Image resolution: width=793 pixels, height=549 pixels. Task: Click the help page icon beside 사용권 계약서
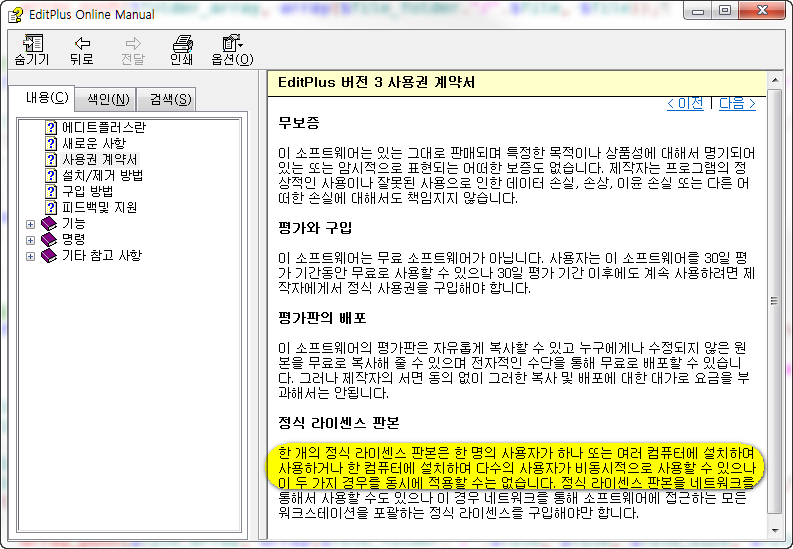coord(51,160)
